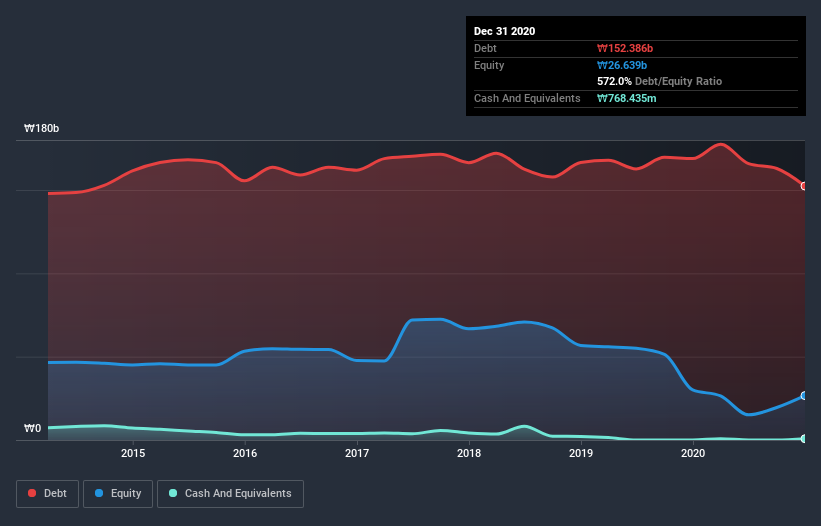Select the Debt endpoint marker on chart

coord(804,186)
